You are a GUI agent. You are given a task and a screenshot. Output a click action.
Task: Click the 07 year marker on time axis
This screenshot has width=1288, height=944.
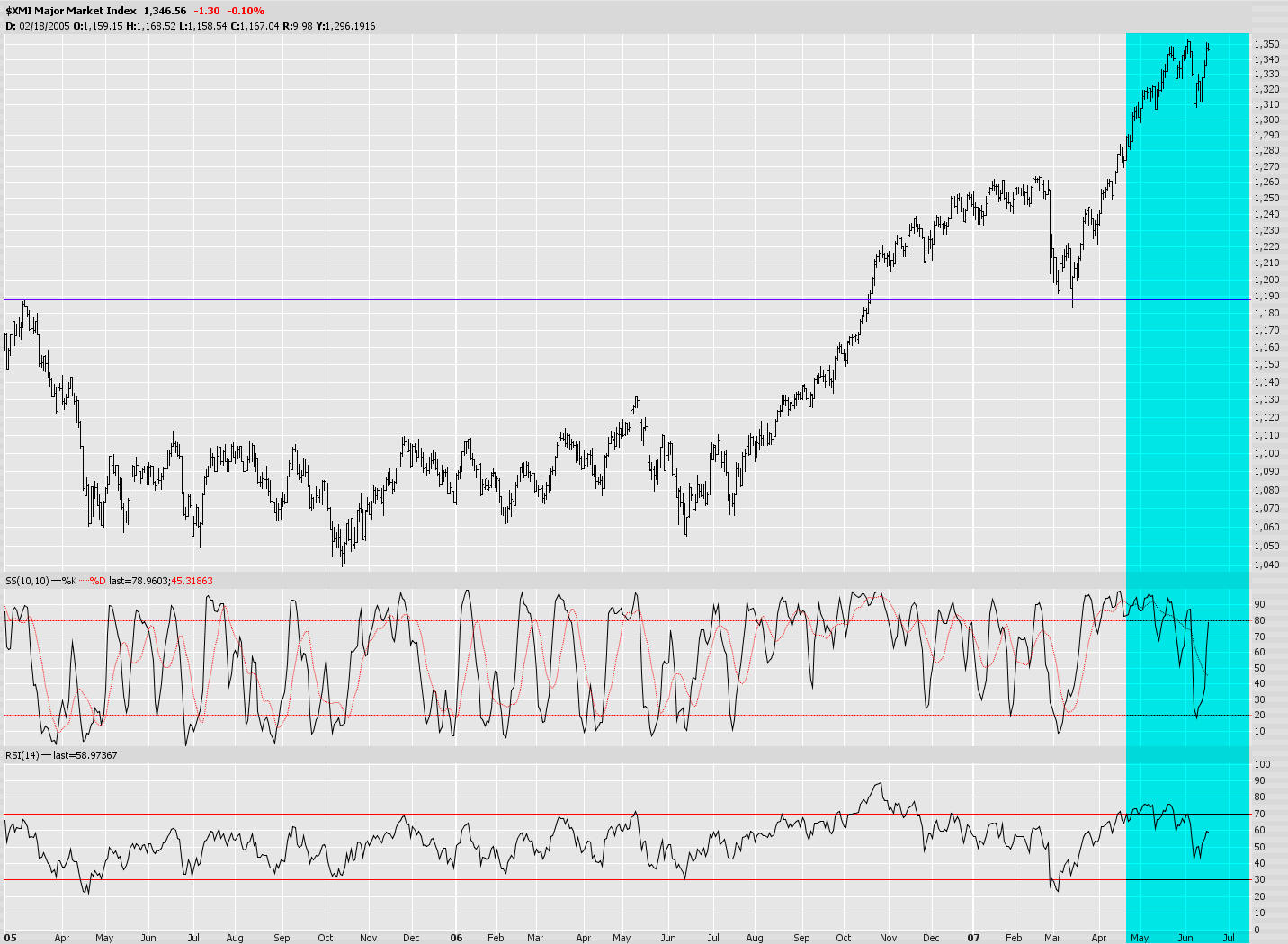click(973, 938)
